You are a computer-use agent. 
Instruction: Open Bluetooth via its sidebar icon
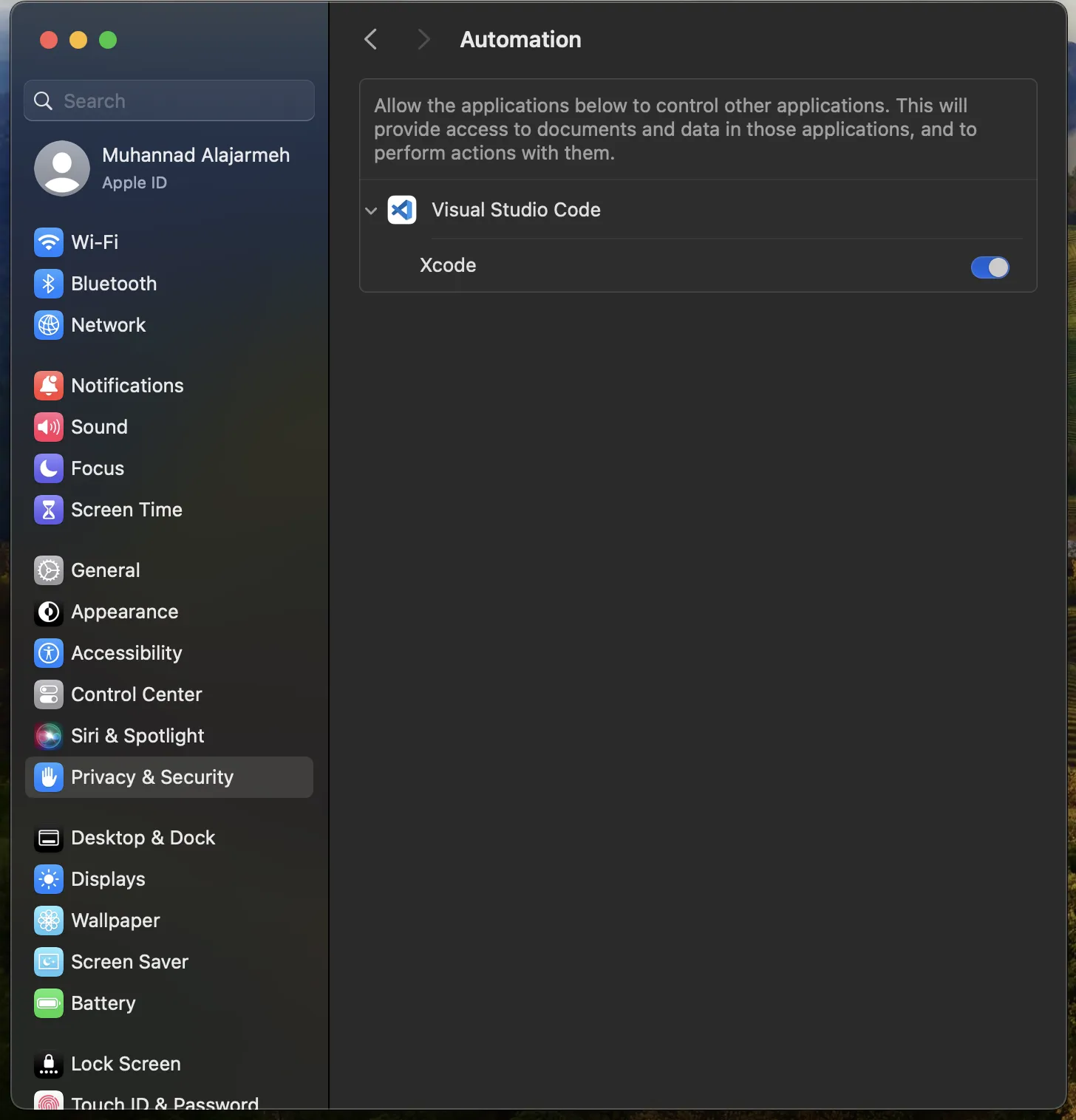pyautogui.click(x=49, y=284)
